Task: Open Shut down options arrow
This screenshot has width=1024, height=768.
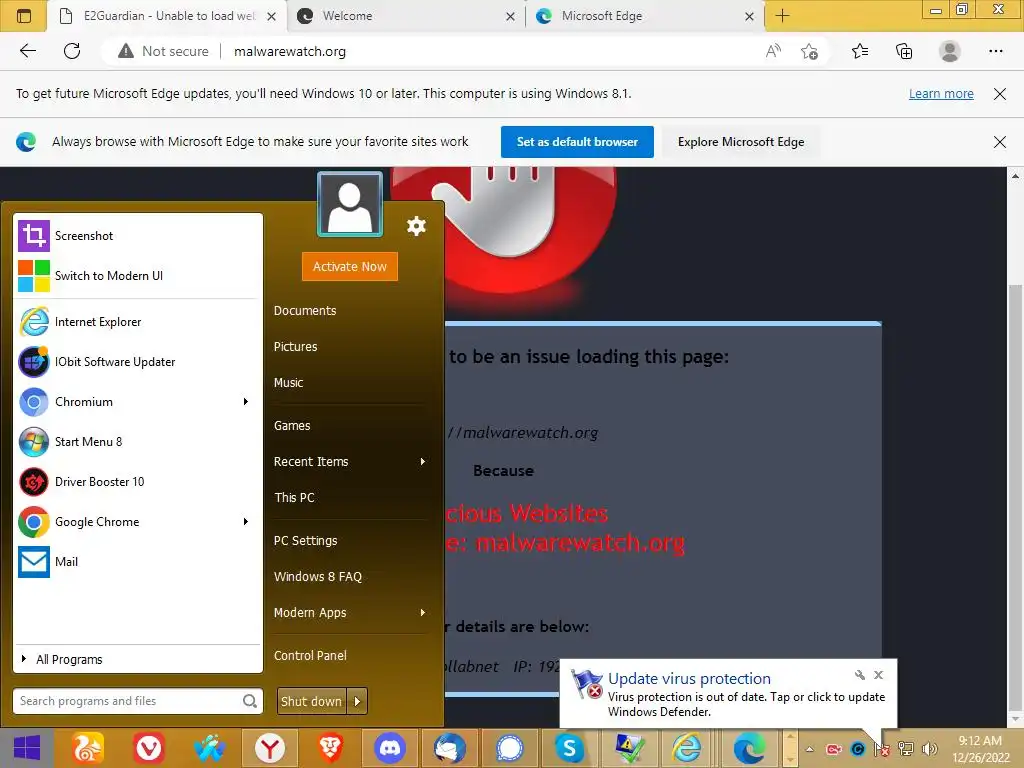Action: pyautogui.click(x=357, y=701)
